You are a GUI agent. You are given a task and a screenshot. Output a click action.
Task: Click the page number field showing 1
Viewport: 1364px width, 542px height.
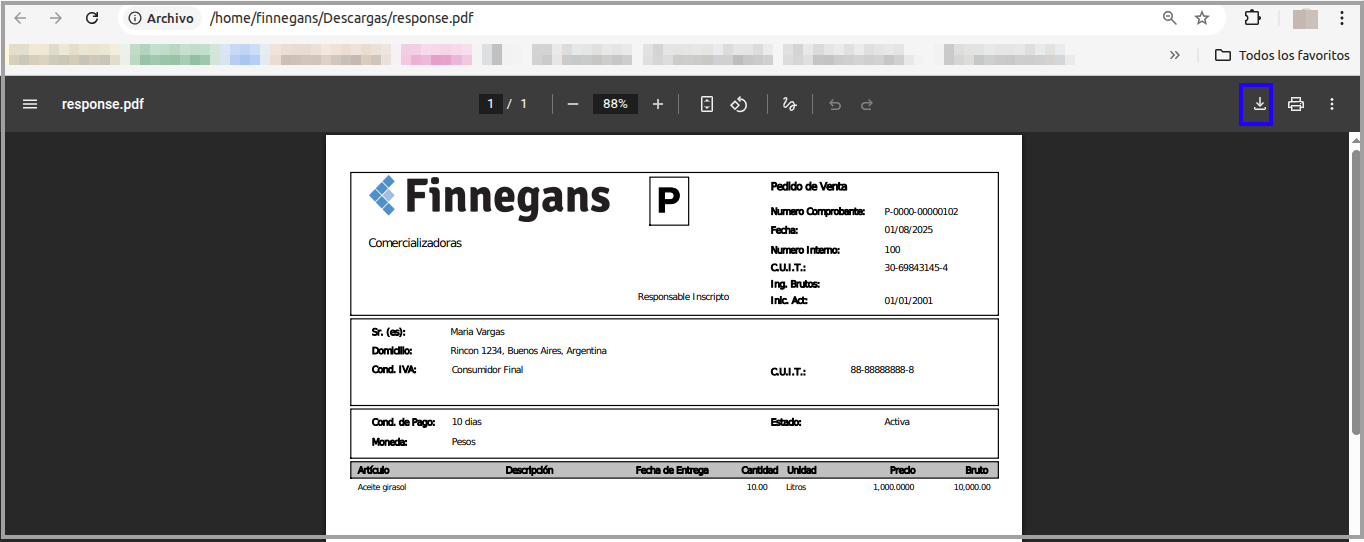(x=490, y=104)
